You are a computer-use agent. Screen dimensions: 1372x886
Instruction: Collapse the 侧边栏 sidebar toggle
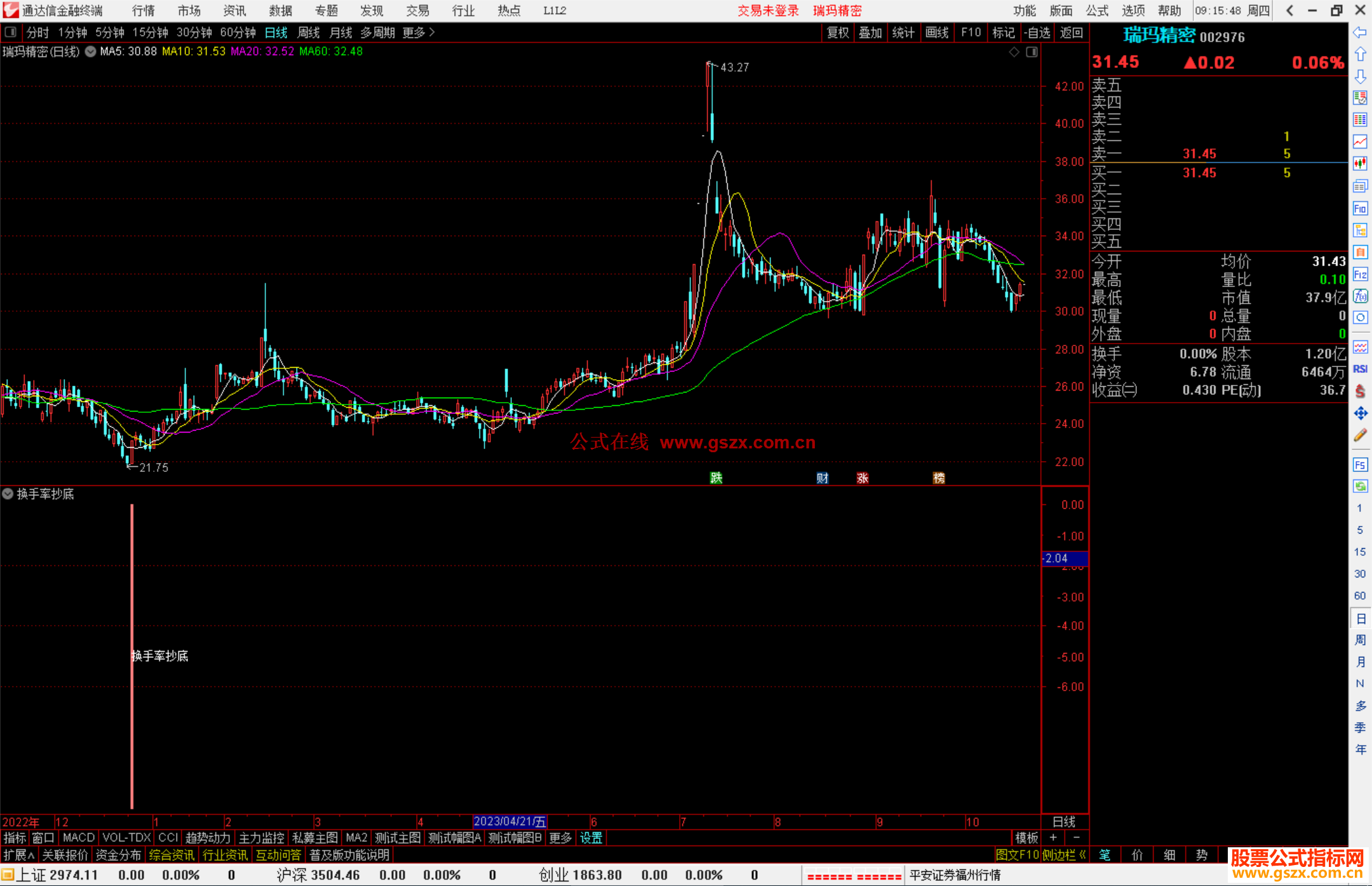point(1064,855)
